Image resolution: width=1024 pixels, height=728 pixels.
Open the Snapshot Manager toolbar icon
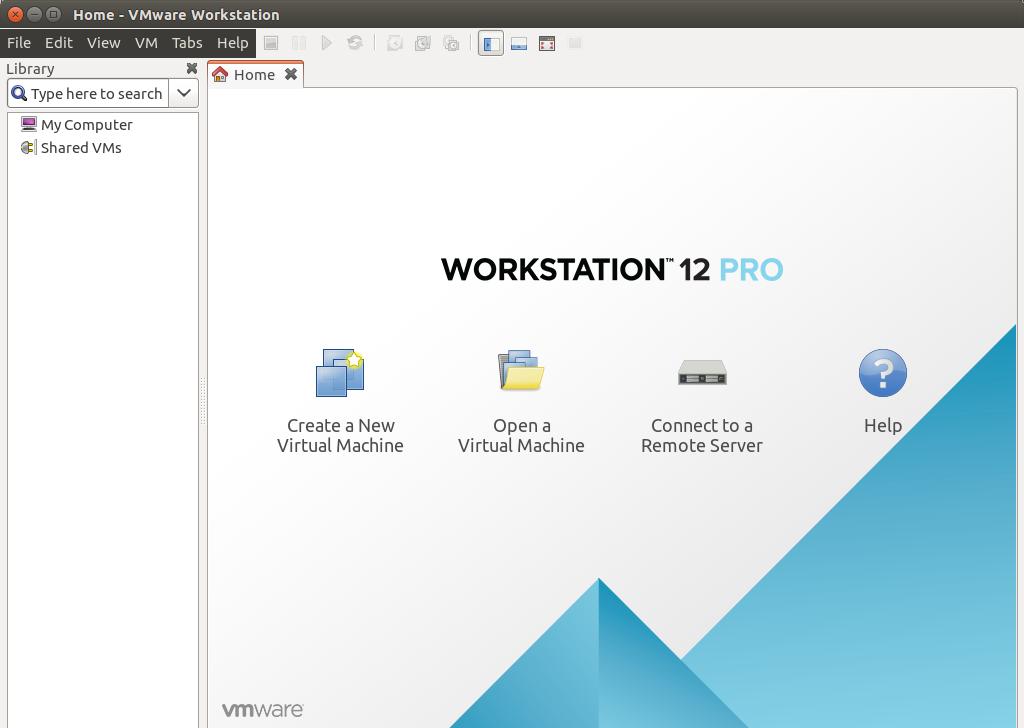(x=451, y=43)
